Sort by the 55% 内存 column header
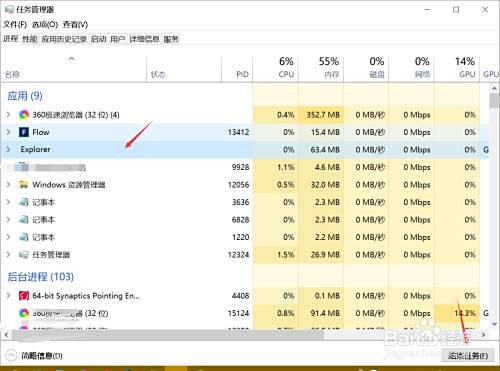The image size is (500, 371). click(321, 69)
